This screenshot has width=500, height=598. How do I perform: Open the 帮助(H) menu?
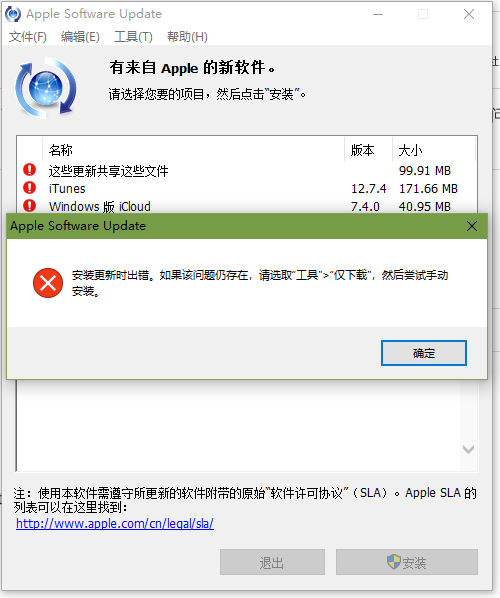(187, 37)
